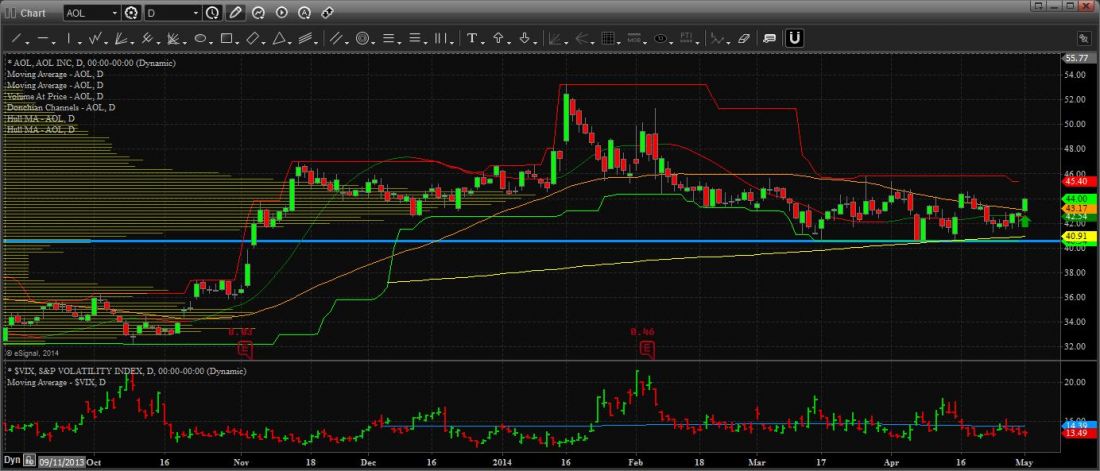Open the D interval dropdown
Image resolution: width=1100 pixels, height=471 pixels.
[x=195, y=13]
